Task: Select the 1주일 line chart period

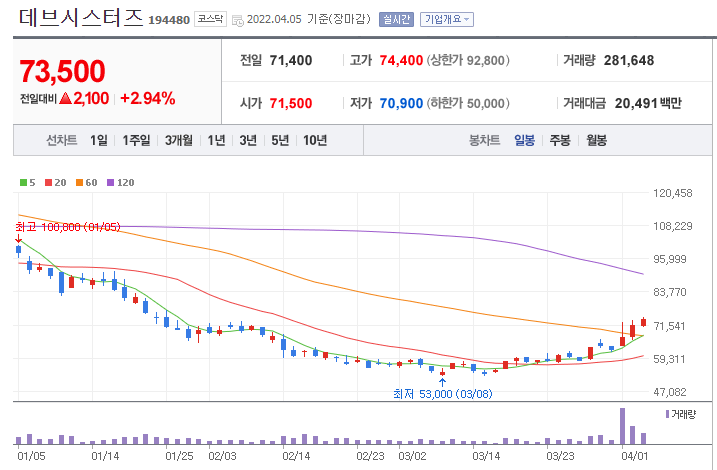Action: click(136, 140)
